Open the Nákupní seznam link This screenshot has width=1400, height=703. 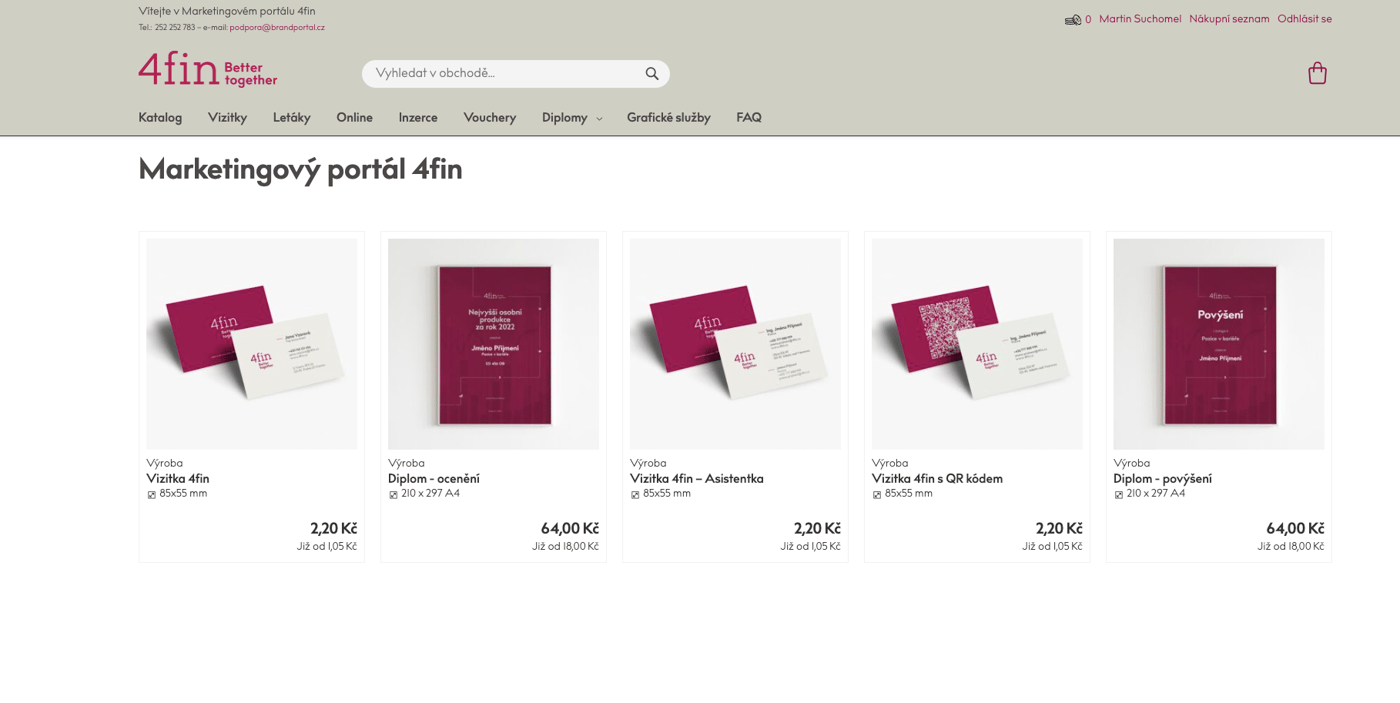tap(1229, 19)
